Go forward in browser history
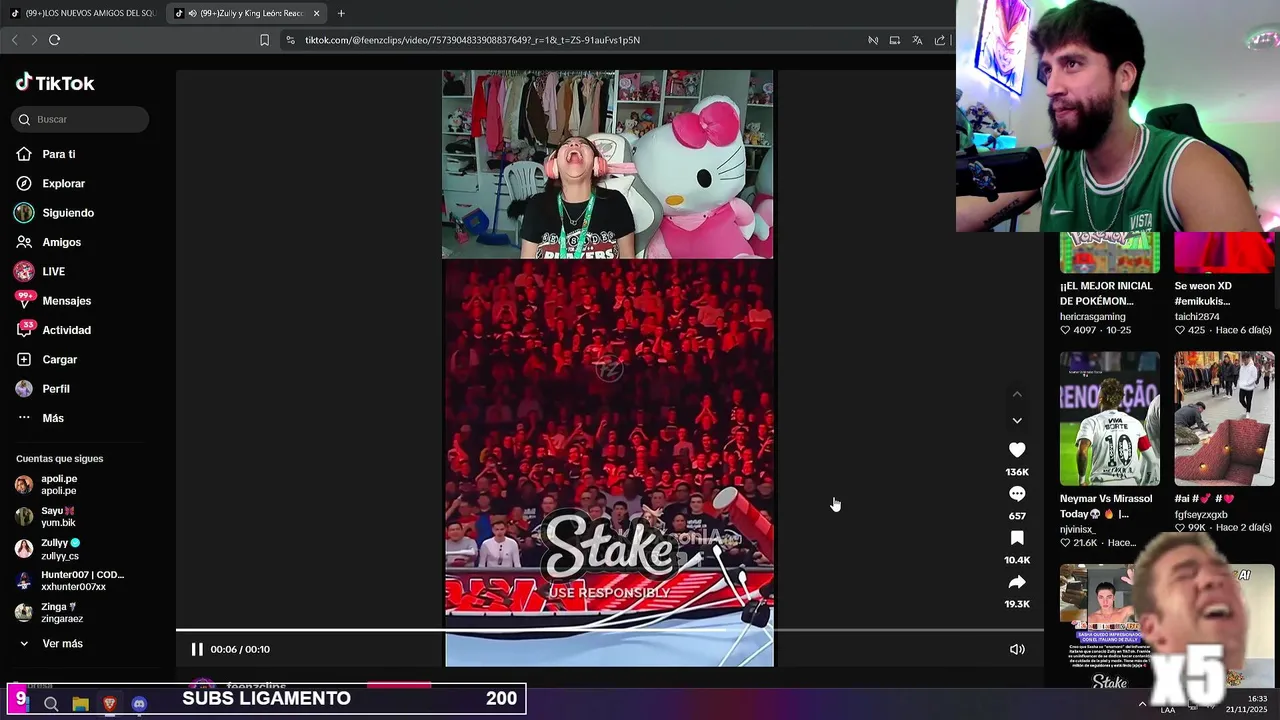 [34, 40]
